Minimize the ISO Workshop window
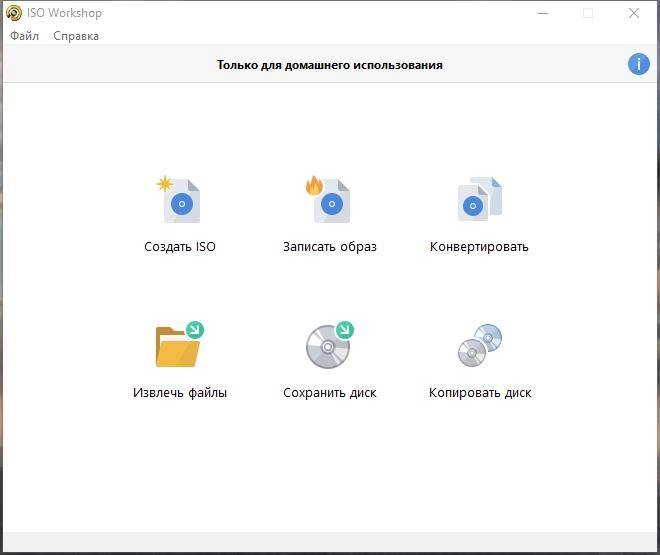This screenshot has width=660, height=555. click(543, 13)
